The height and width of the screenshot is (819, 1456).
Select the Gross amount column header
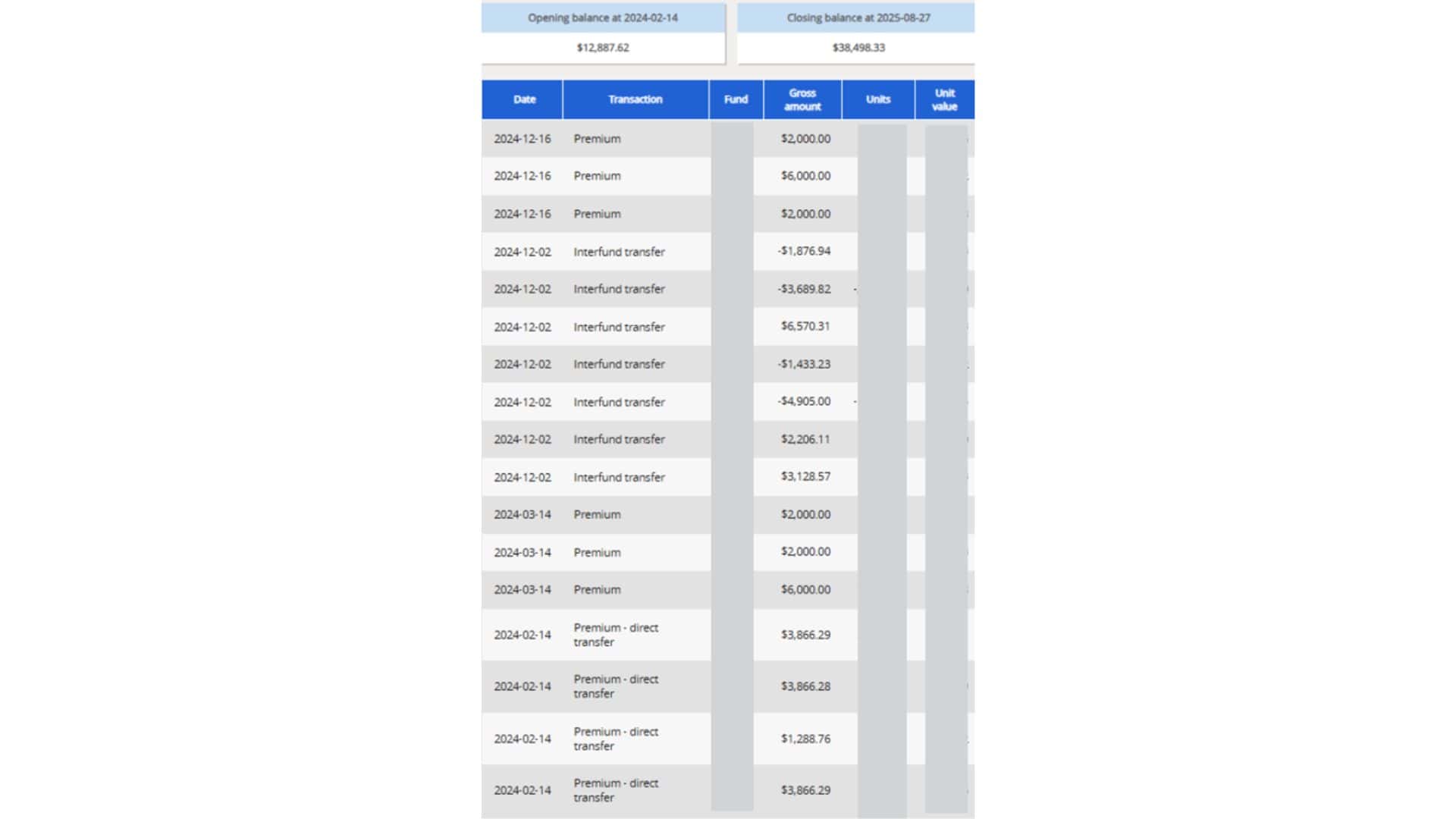coord(802,99)
